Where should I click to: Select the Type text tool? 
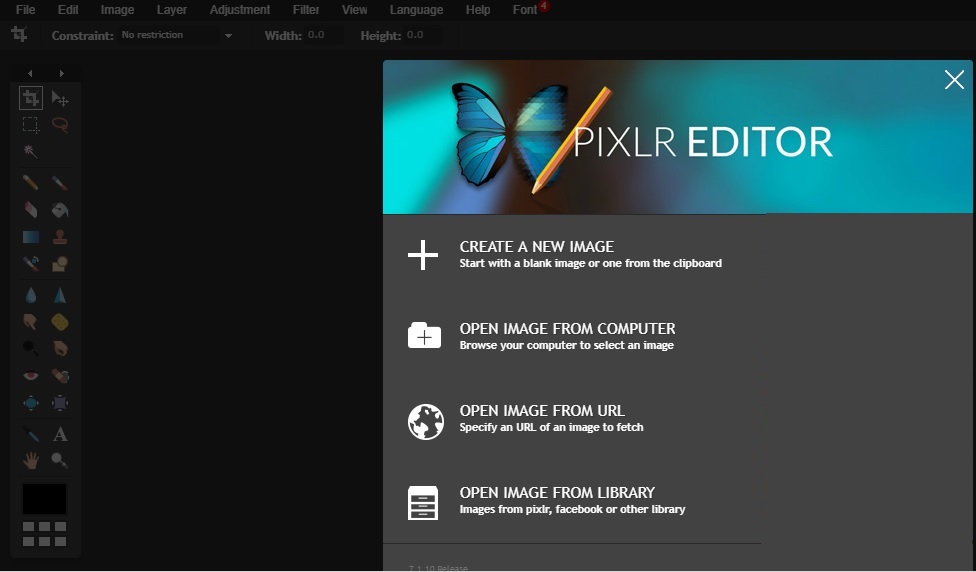click(x=60, y=434)
